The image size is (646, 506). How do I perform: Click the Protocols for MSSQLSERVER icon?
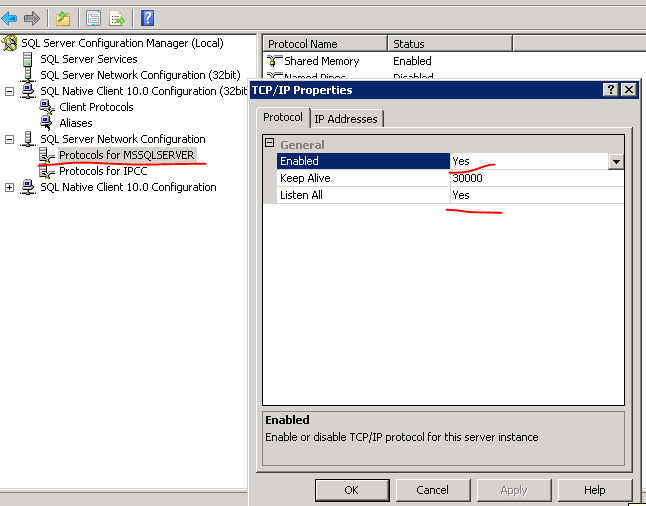coord(47,155)
